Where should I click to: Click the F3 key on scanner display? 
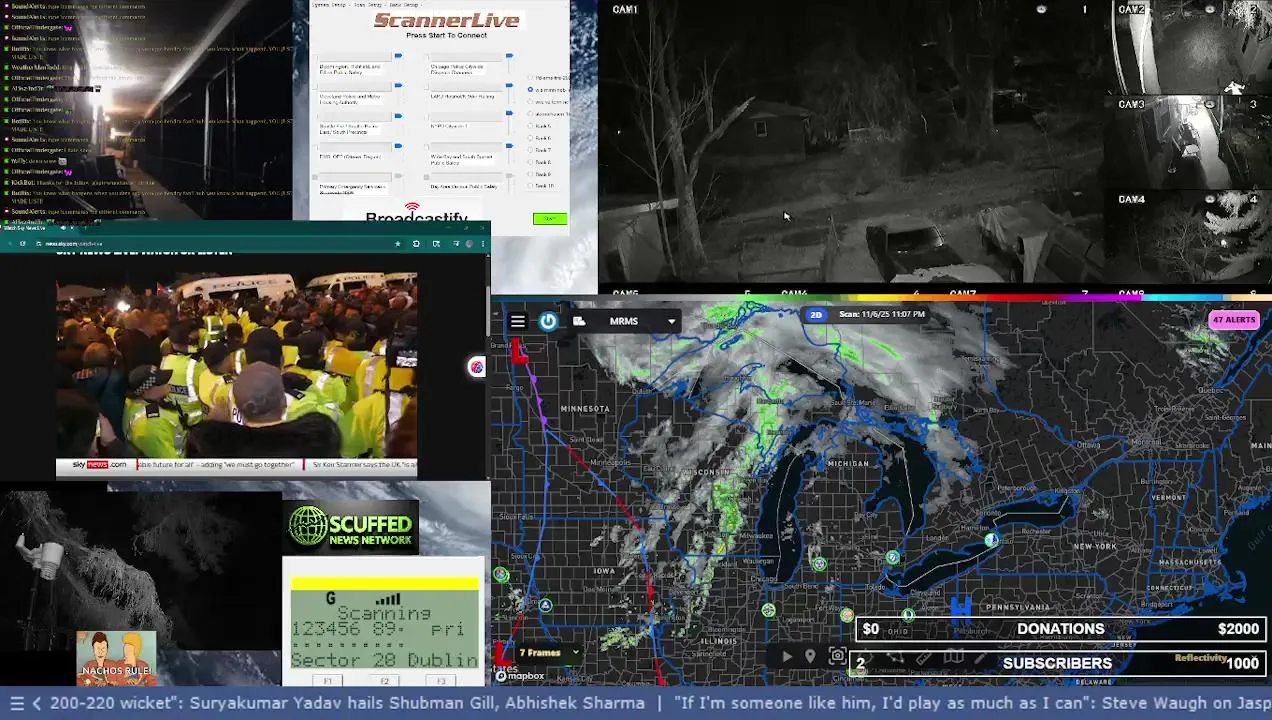[x=440, y=681]
